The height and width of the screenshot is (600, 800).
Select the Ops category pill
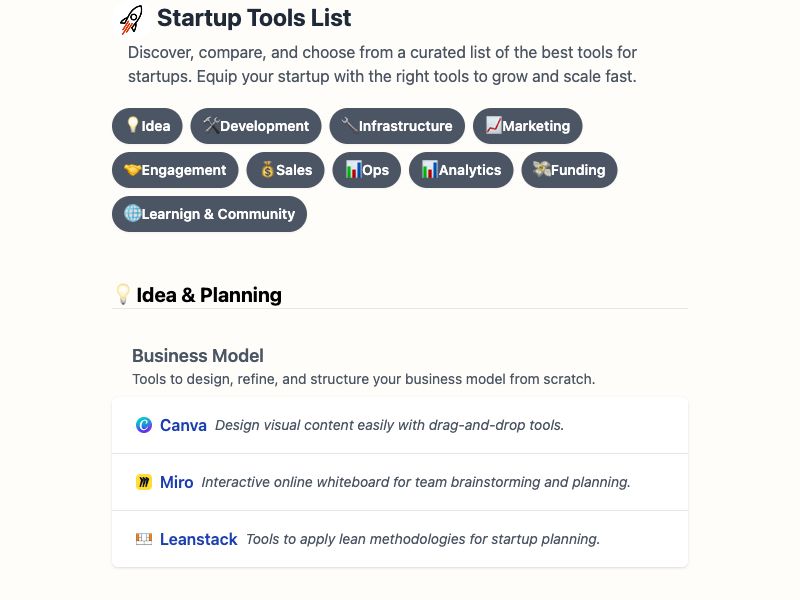point(367,170)
